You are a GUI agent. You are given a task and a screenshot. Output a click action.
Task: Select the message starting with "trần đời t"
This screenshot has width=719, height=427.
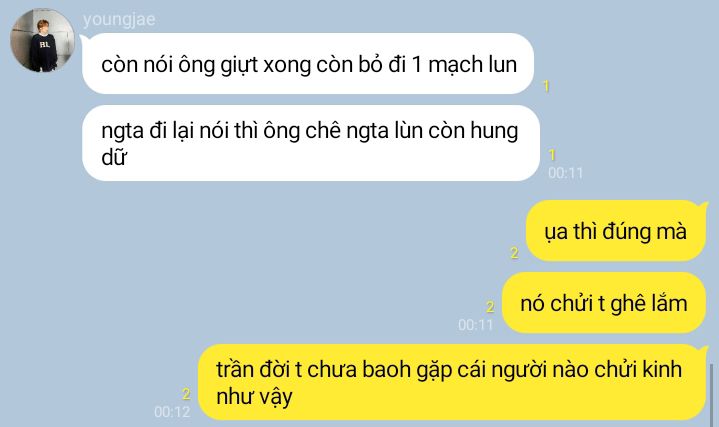tap(452, 382)
